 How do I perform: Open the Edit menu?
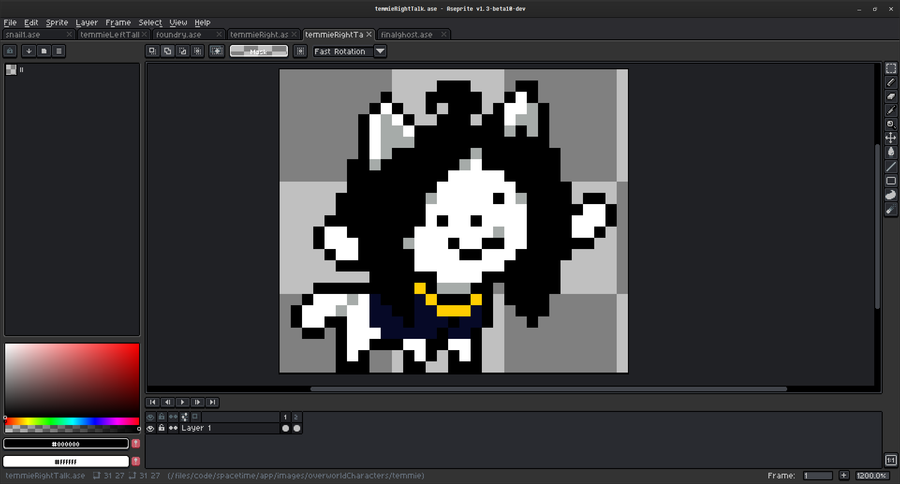tap(31, 22)
